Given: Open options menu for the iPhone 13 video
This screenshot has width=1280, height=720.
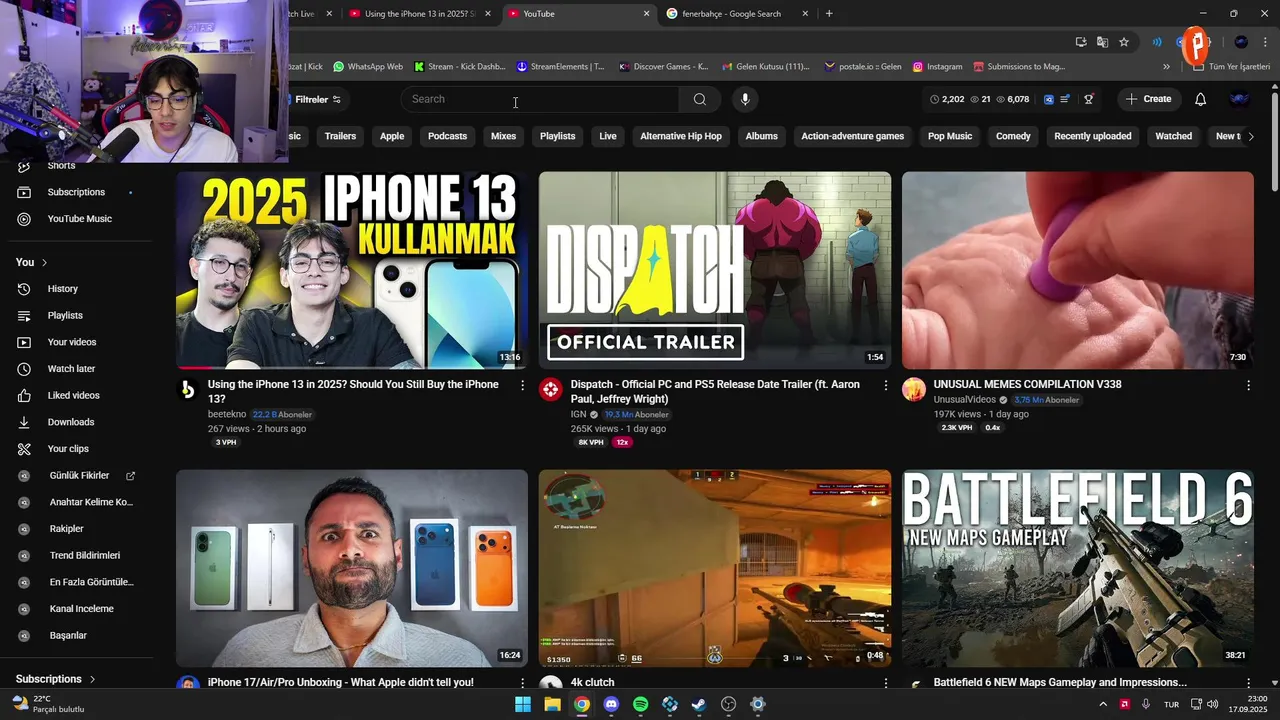Looking at the screenshot, I should click(x=522, y=385).
